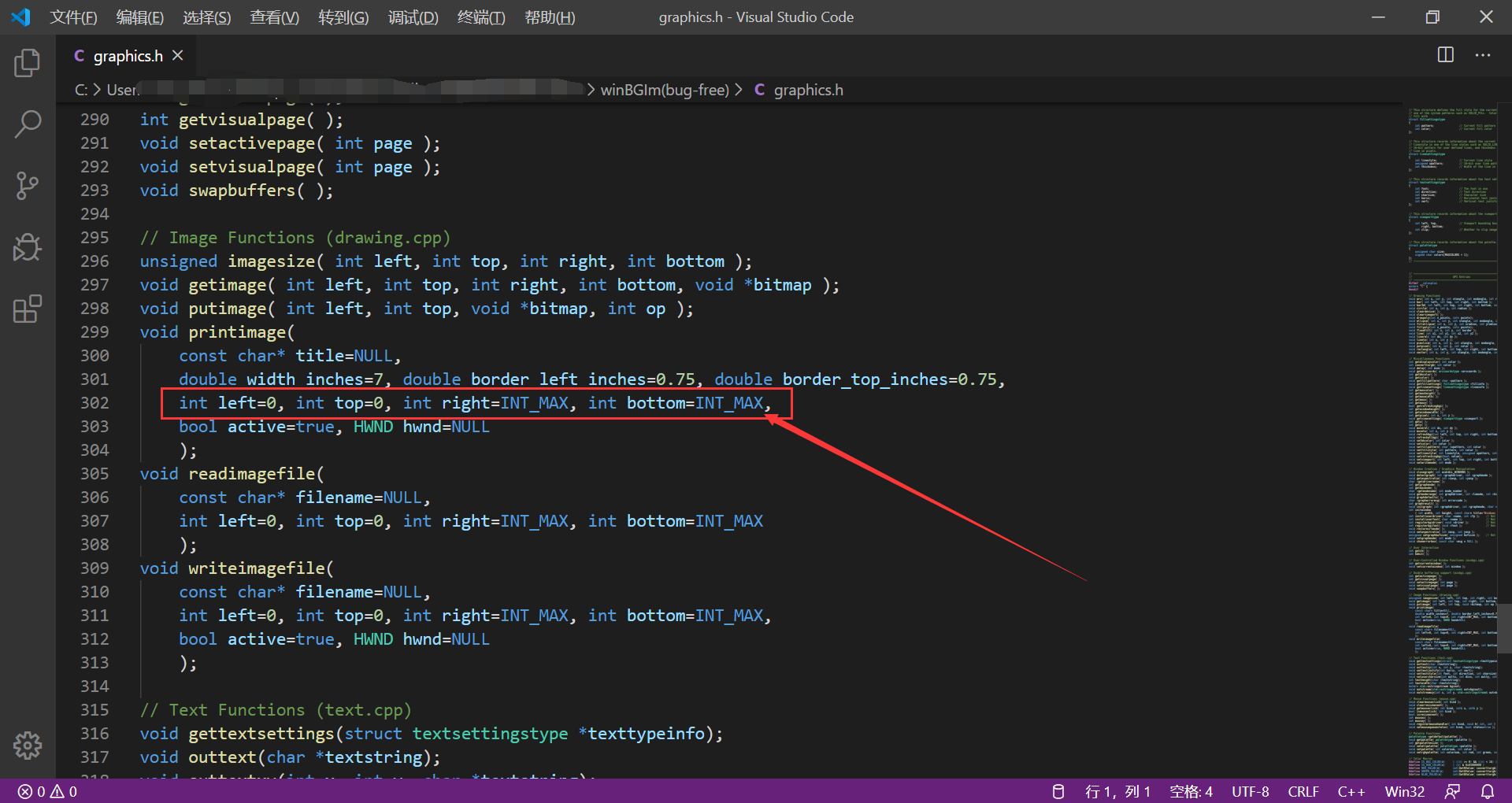Open the notifications bell
This screenshot has width=1512, height=803.
click(1487, 791)
